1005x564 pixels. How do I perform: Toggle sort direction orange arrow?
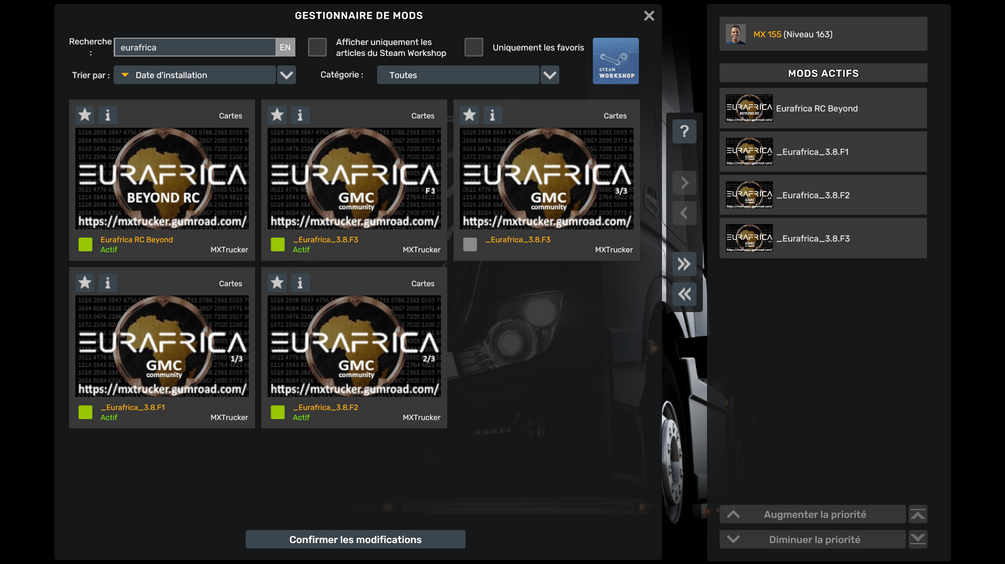click(x=125, y=75)
